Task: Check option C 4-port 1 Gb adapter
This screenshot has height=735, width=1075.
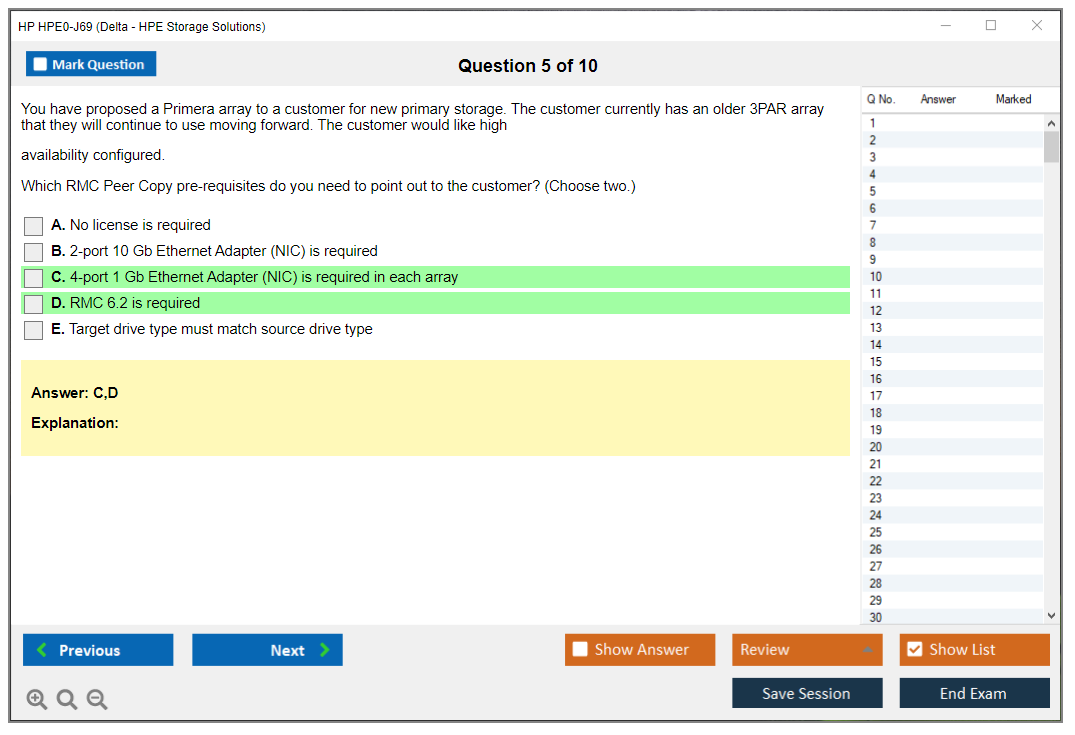Action: pos(34,278)
